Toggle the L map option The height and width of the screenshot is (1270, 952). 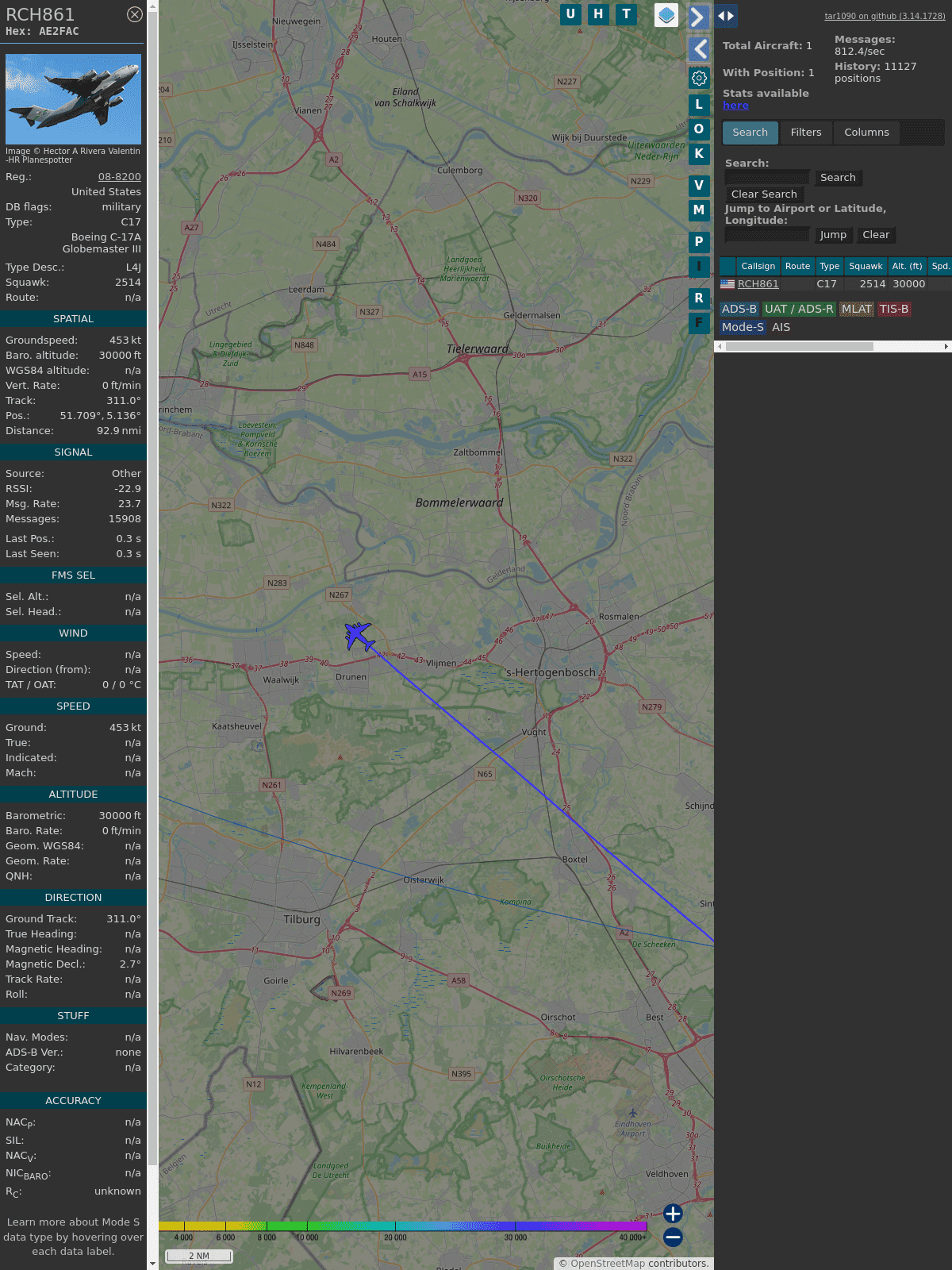coord(699,104)
